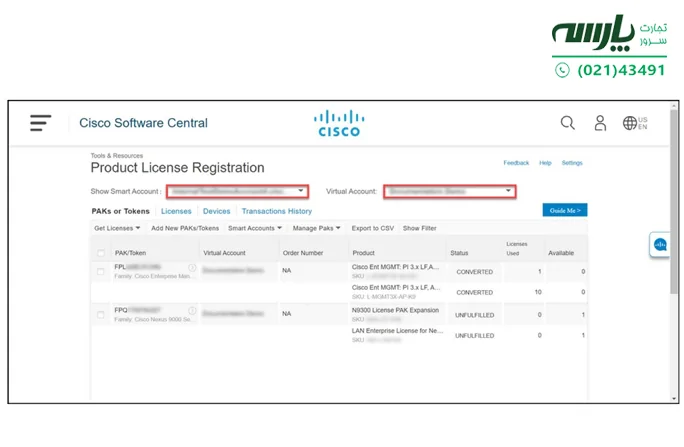Expand the Virtual Account dropdown
The height and width of the screenshot is (447, 684).
(x=449, y=190)
